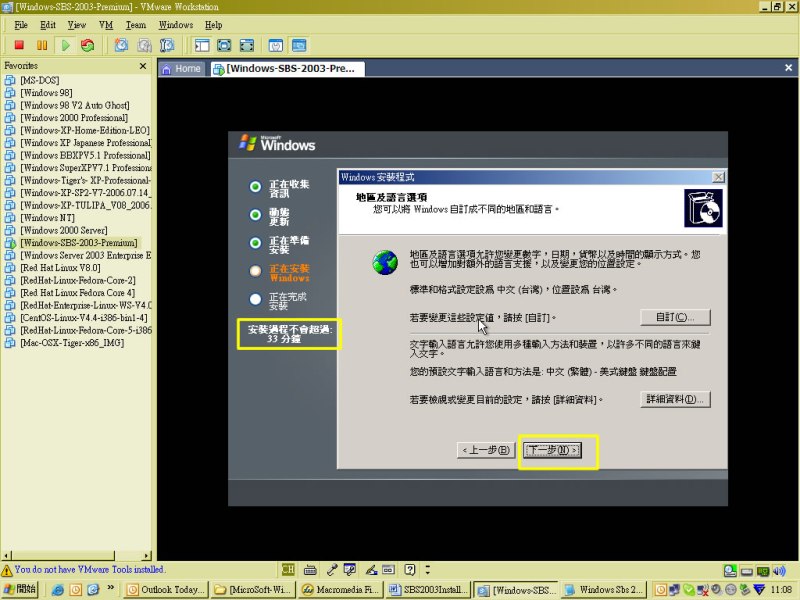Image resolution: width=800 pixels, height=600 pixels.
Task: Select [Windows XP Japanese Professional] favorite
Action: [85, 143]
